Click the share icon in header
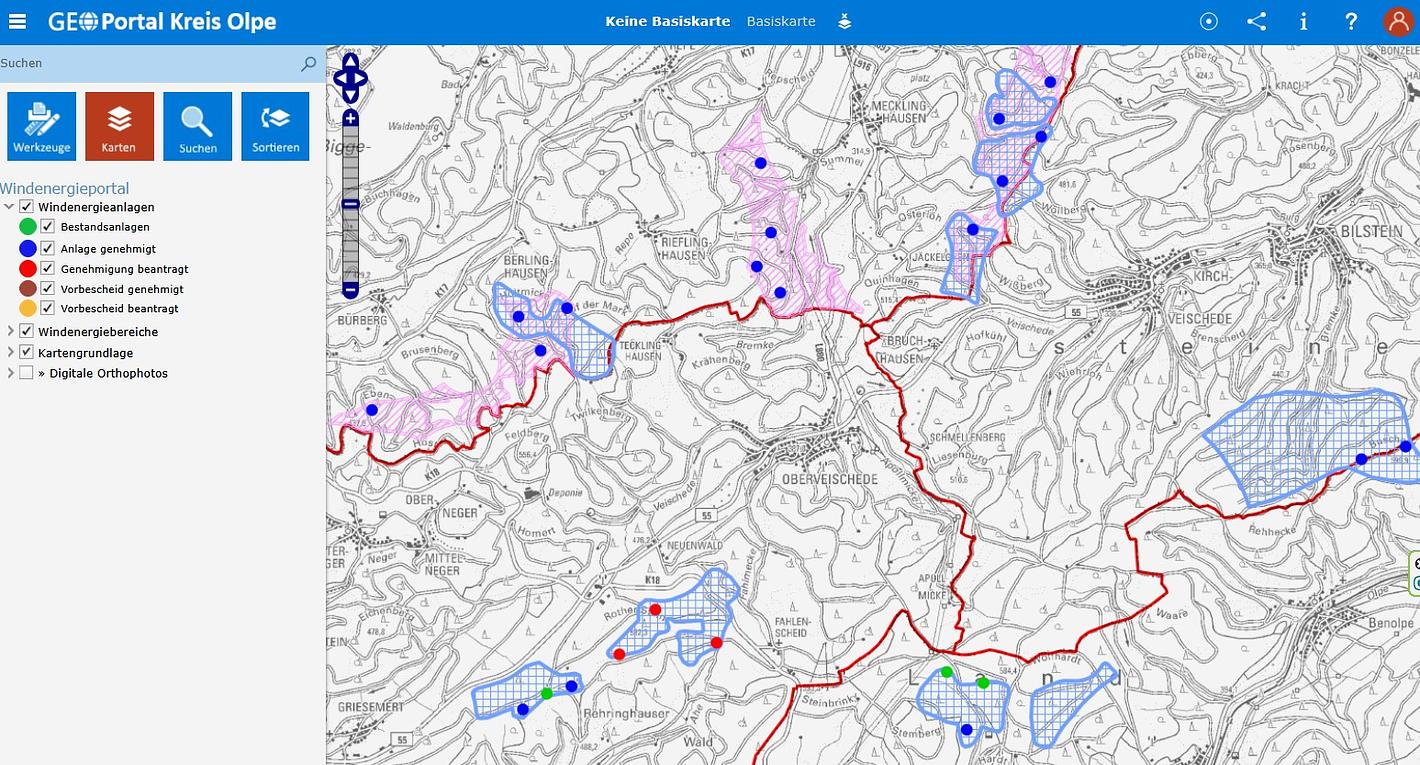The width and height of the screenshot is (1420, 765). click(x=1256, y=21)
